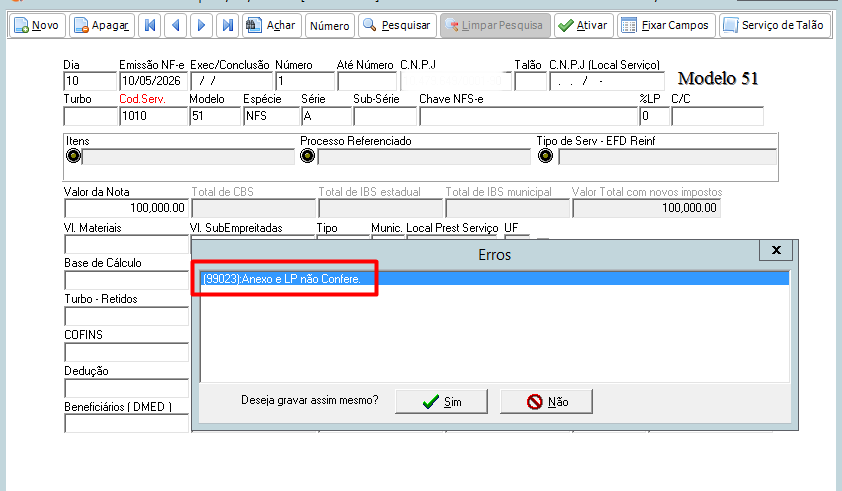Image resolution: width=842 pixels, height=491 pixels.
Task: Click the Achar binoculars button
Action: tap(271, 25)
